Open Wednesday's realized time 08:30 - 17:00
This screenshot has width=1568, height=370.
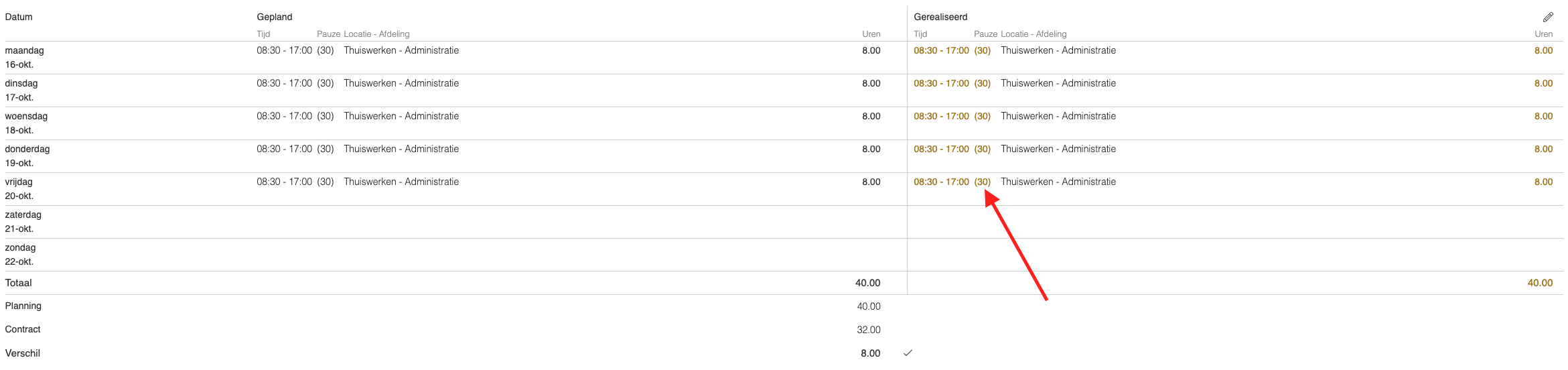point(941,116)
